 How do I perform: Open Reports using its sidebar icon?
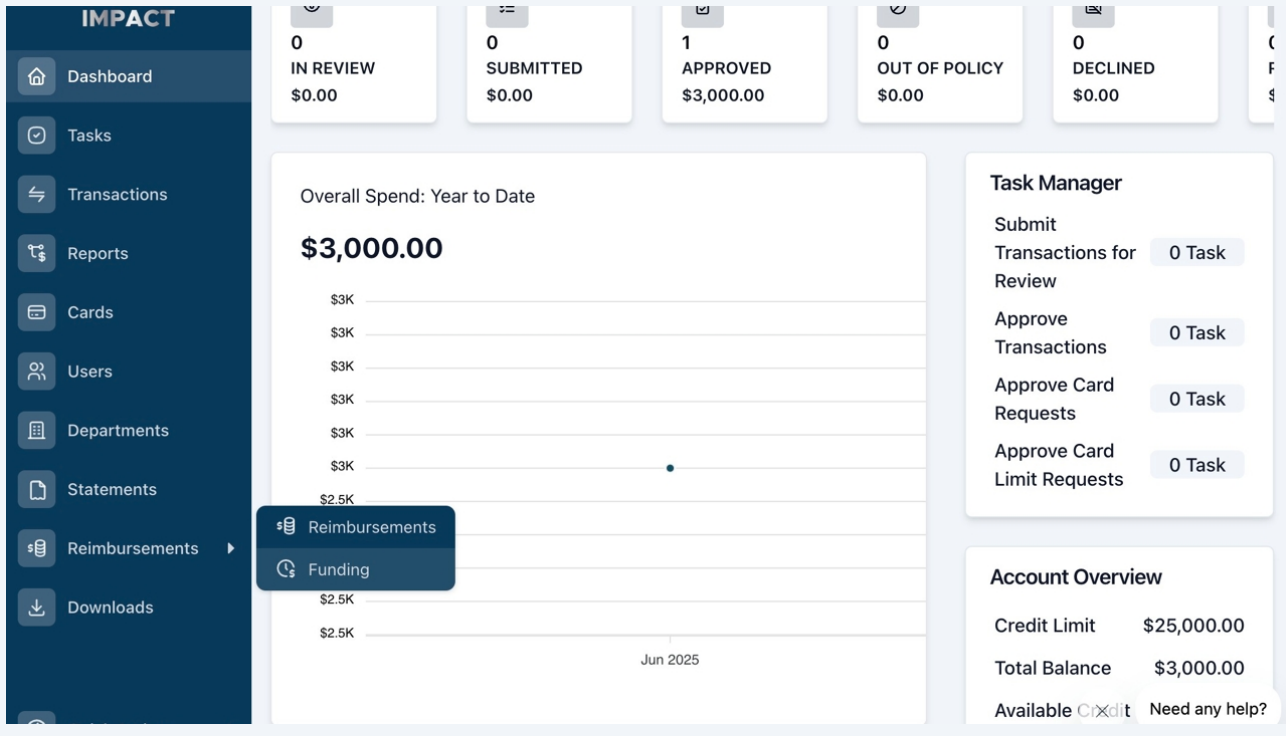click(x=37, y=253)
